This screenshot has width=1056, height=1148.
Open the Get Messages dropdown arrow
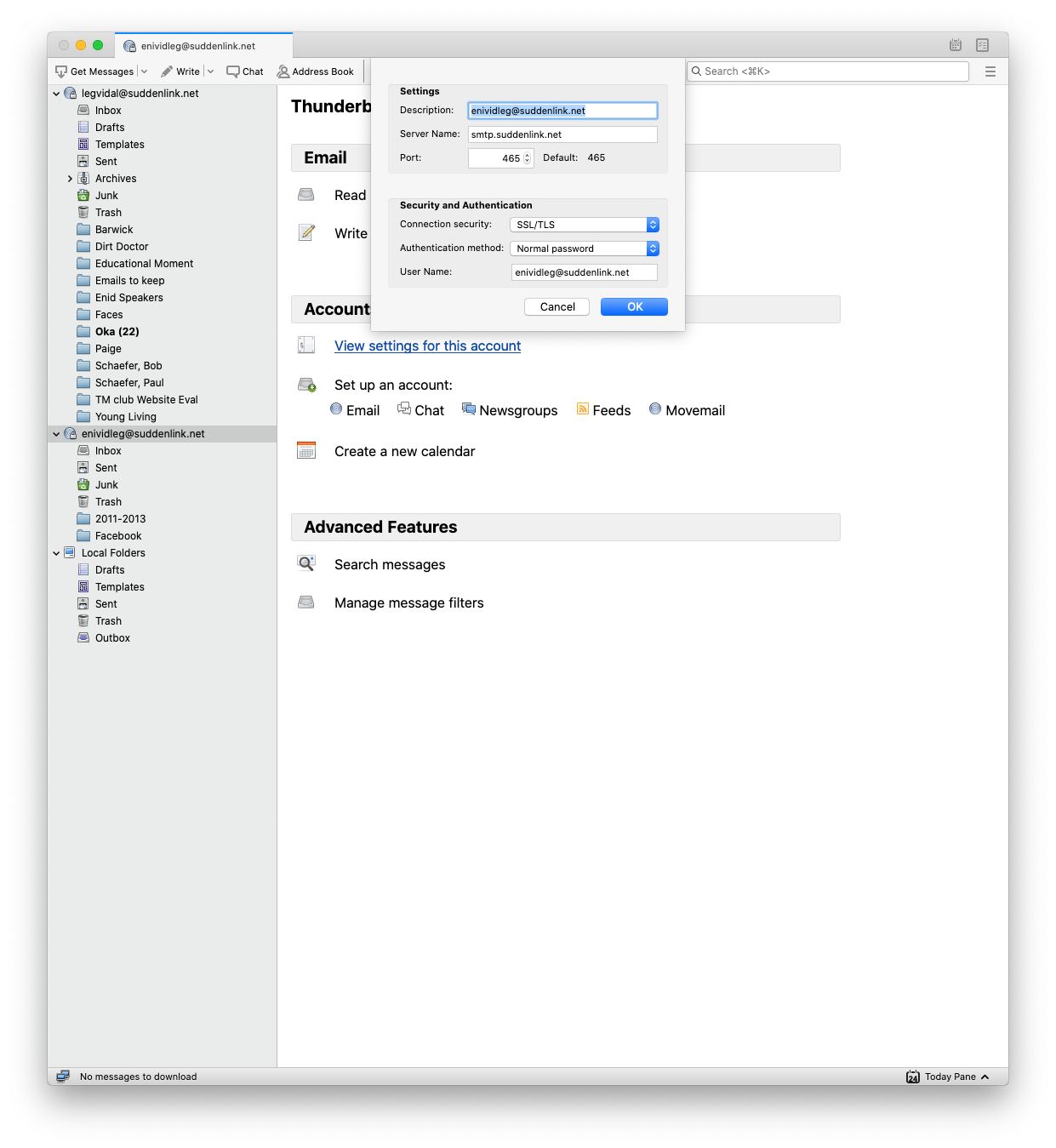pos(144,71)
